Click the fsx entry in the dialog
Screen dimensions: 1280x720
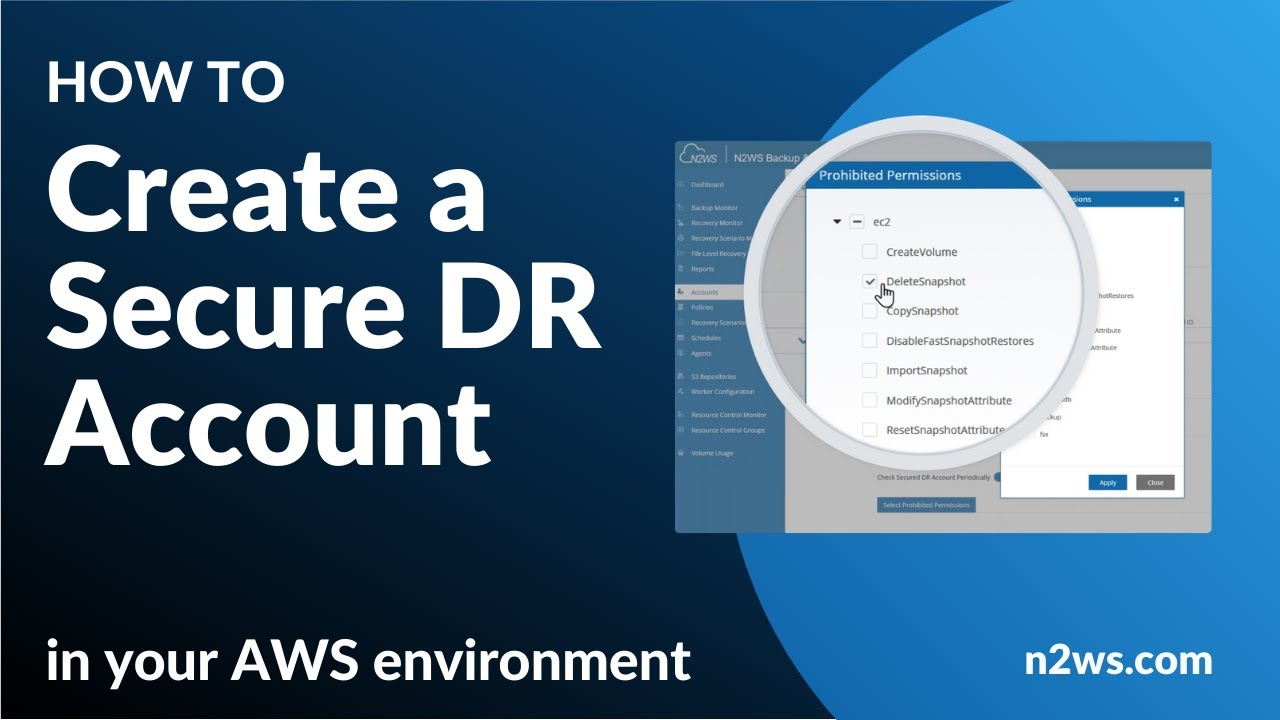(1044, 435)
